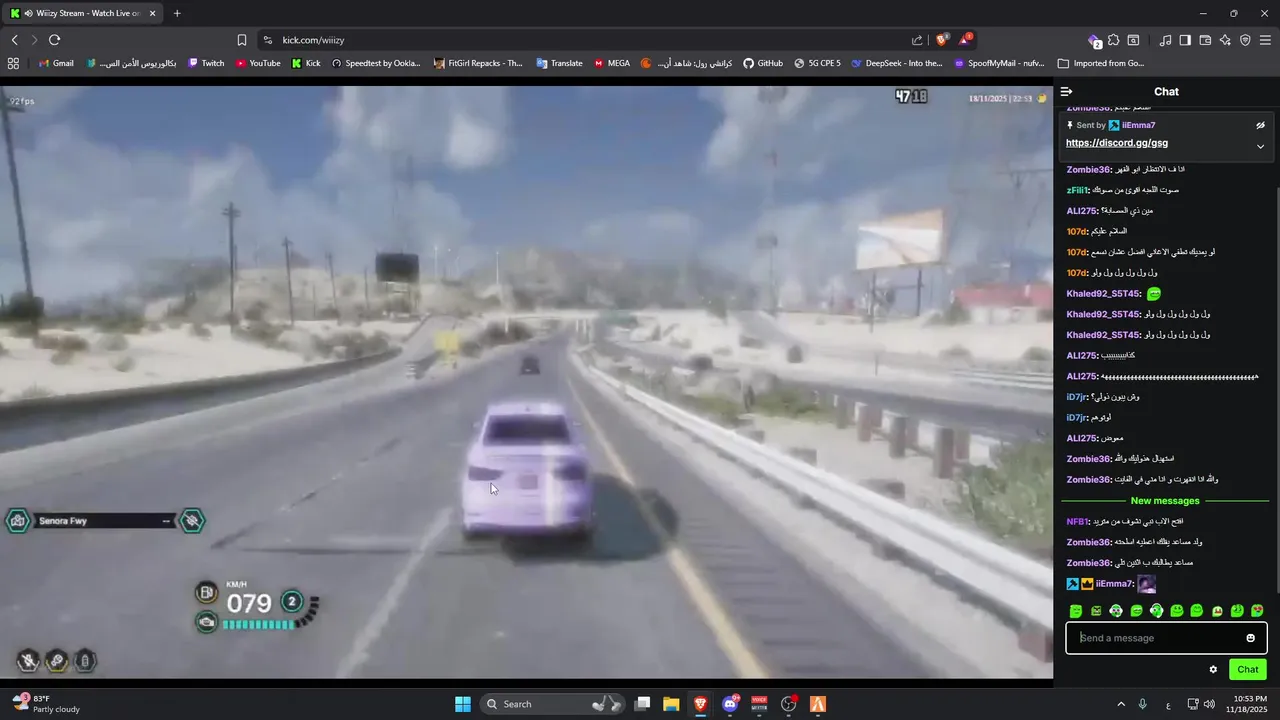Viewport: 1280px width, 720px height.
Task: Open the discord.gg/gsg pinned link
Action: (x=1117, y=143)
